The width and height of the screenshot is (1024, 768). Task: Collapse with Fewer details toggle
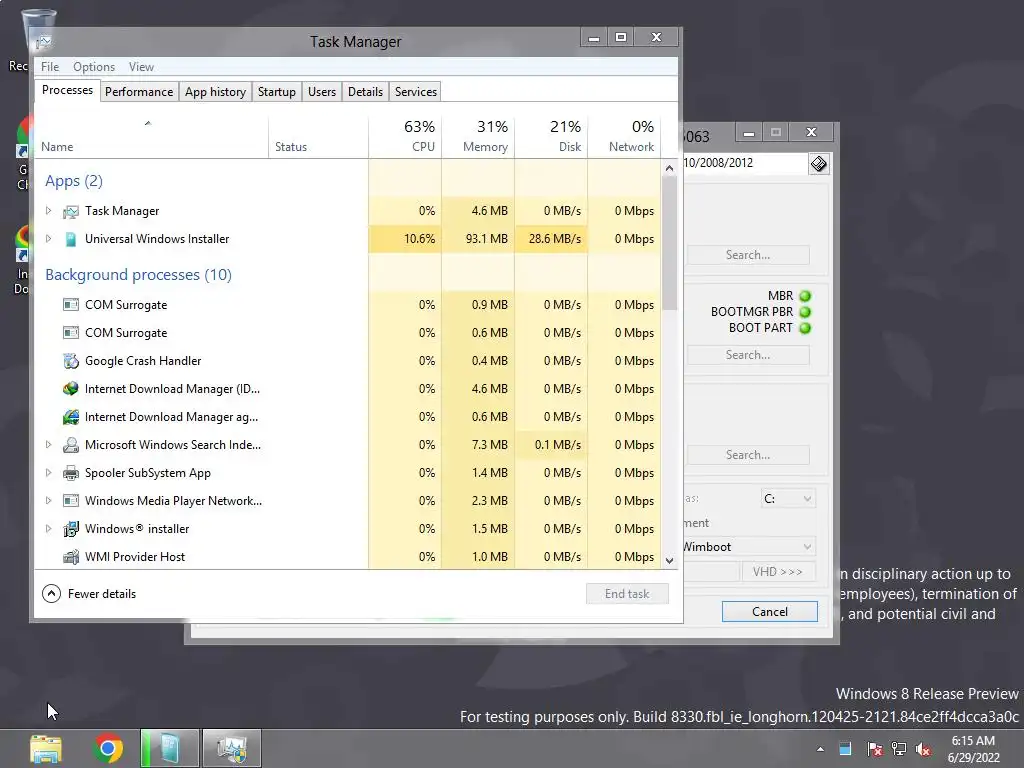point(89,594)
